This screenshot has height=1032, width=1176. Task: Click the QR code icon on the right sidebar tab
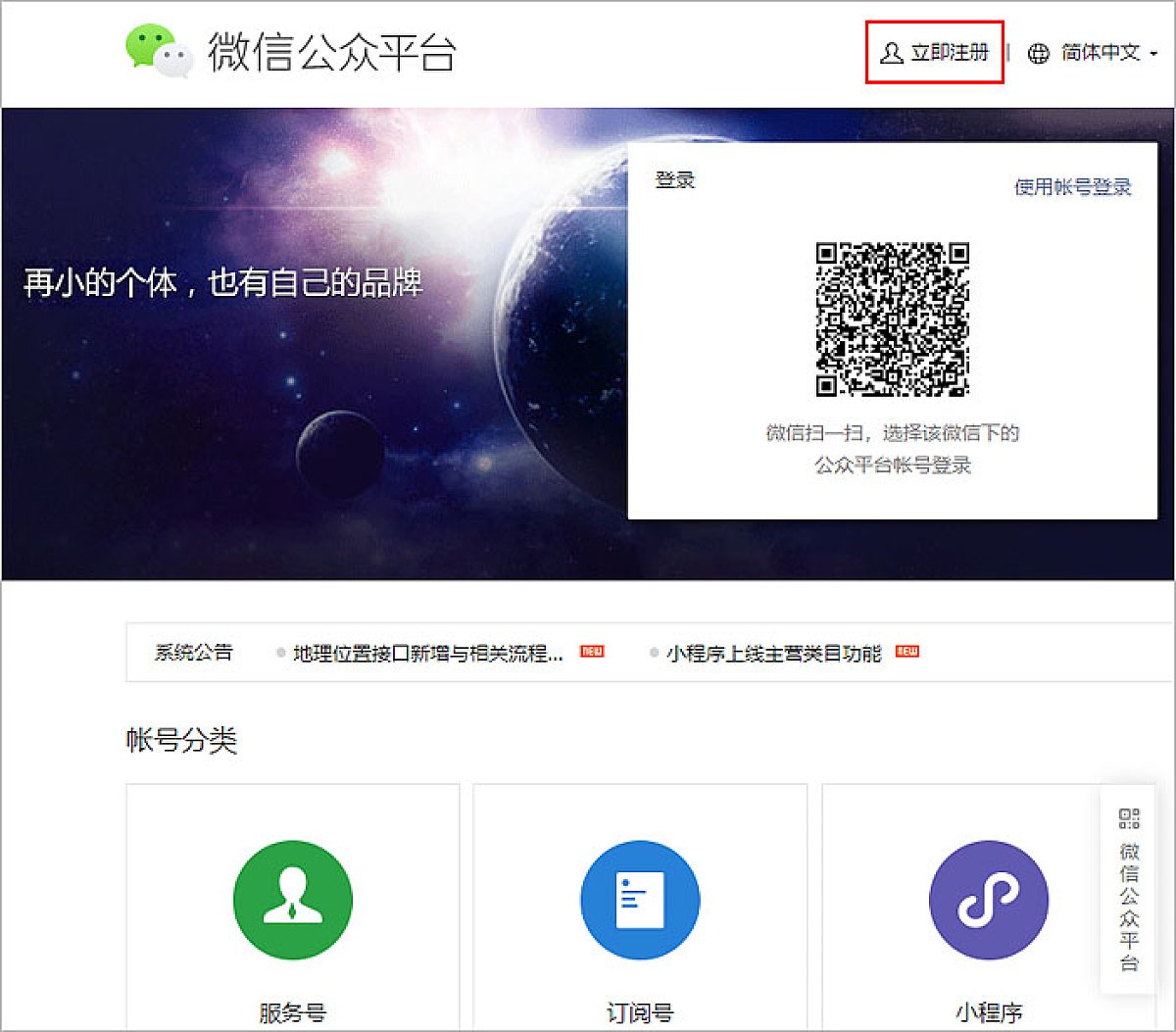(x=1129, y=818)
